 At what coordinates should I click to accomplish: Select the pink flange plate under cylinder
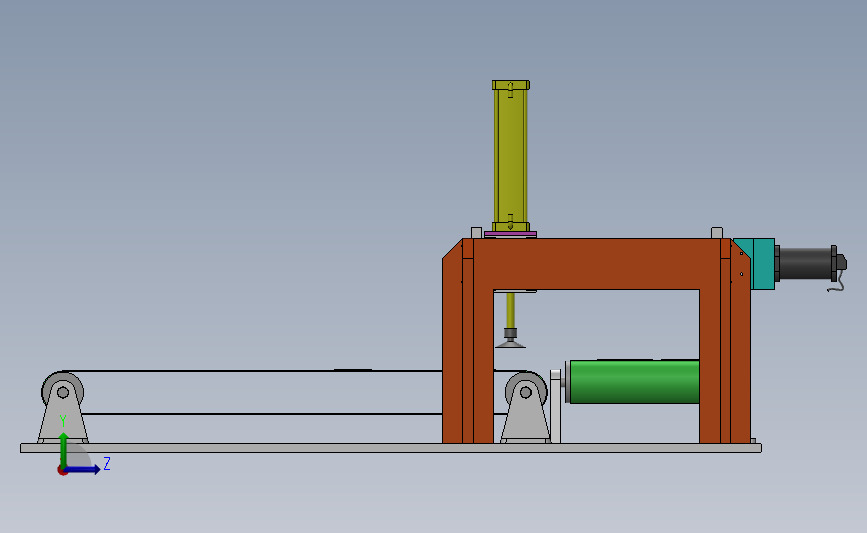(510, 234)
